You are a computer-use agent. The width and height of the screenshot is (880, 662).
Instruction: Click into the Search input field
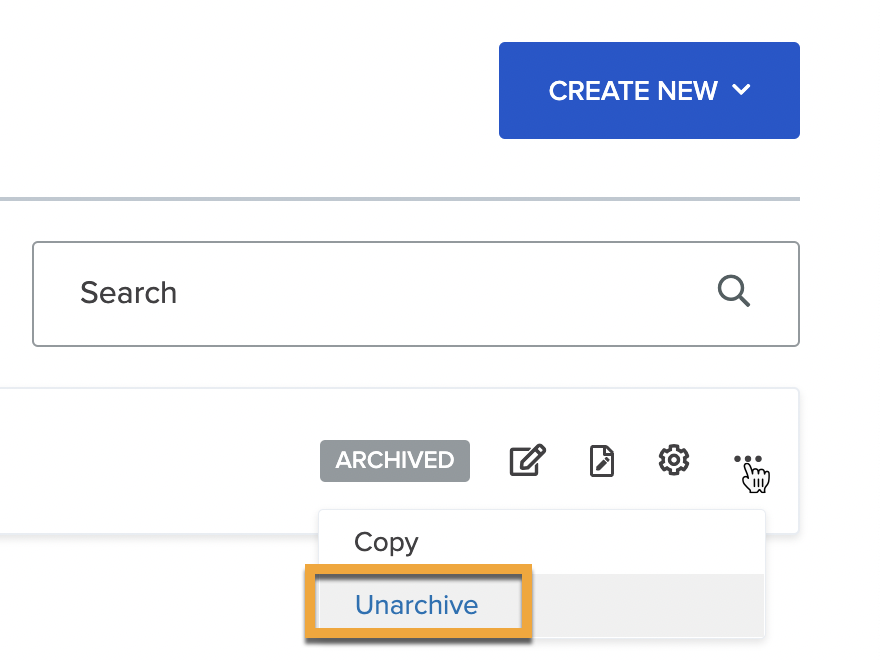tap(415, 294)
